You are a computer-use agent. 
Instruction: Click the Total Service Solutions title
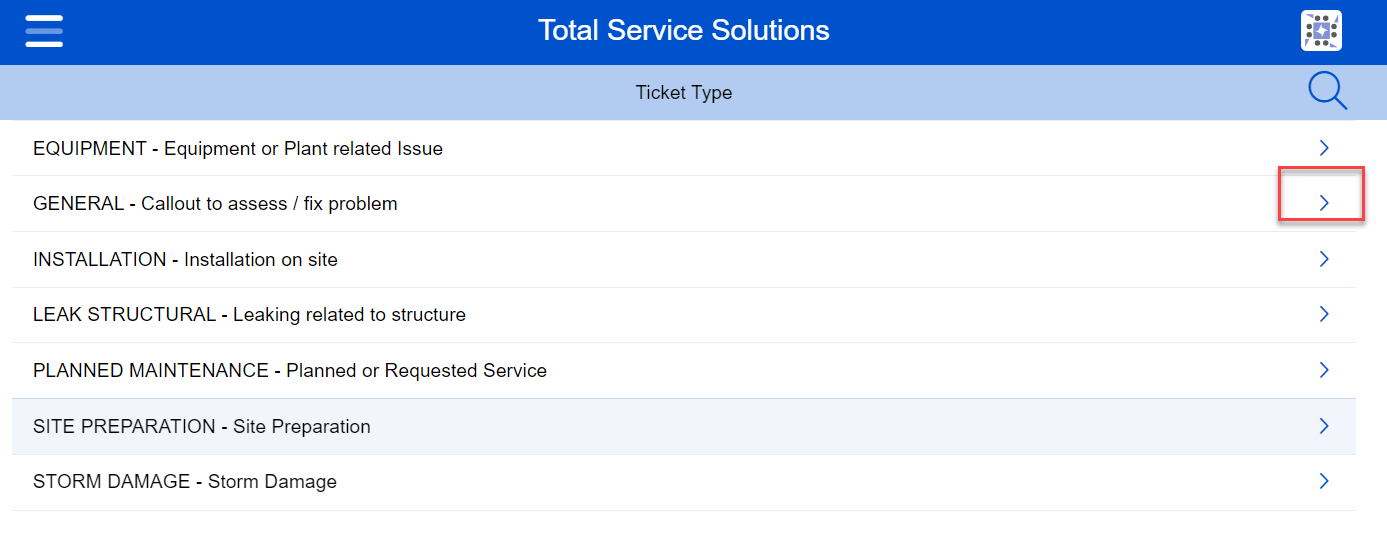[x=684, y=31]
